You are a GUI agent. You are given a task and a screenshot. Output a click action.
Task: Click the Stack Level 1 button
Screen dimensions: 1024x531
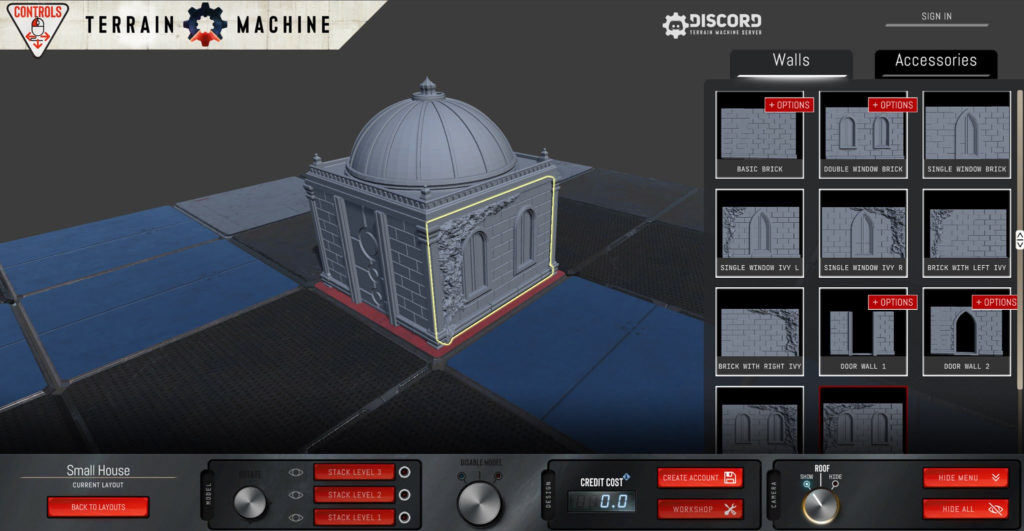pyautogui.click(x=355, y=517)
